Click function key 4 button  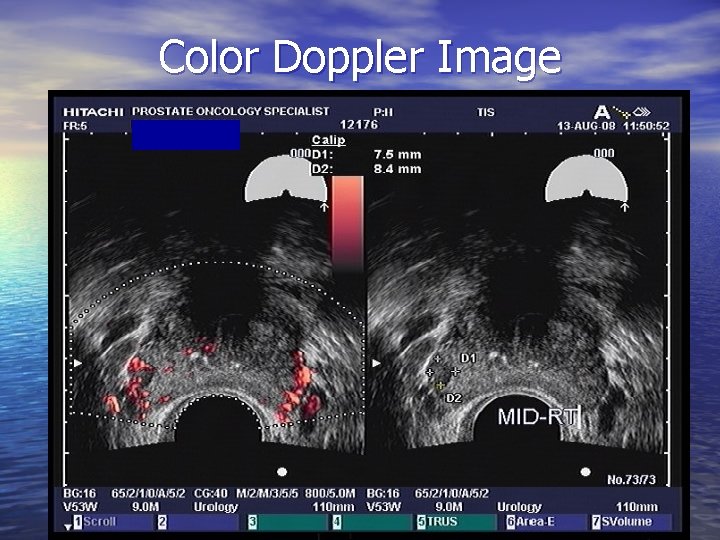371,522
